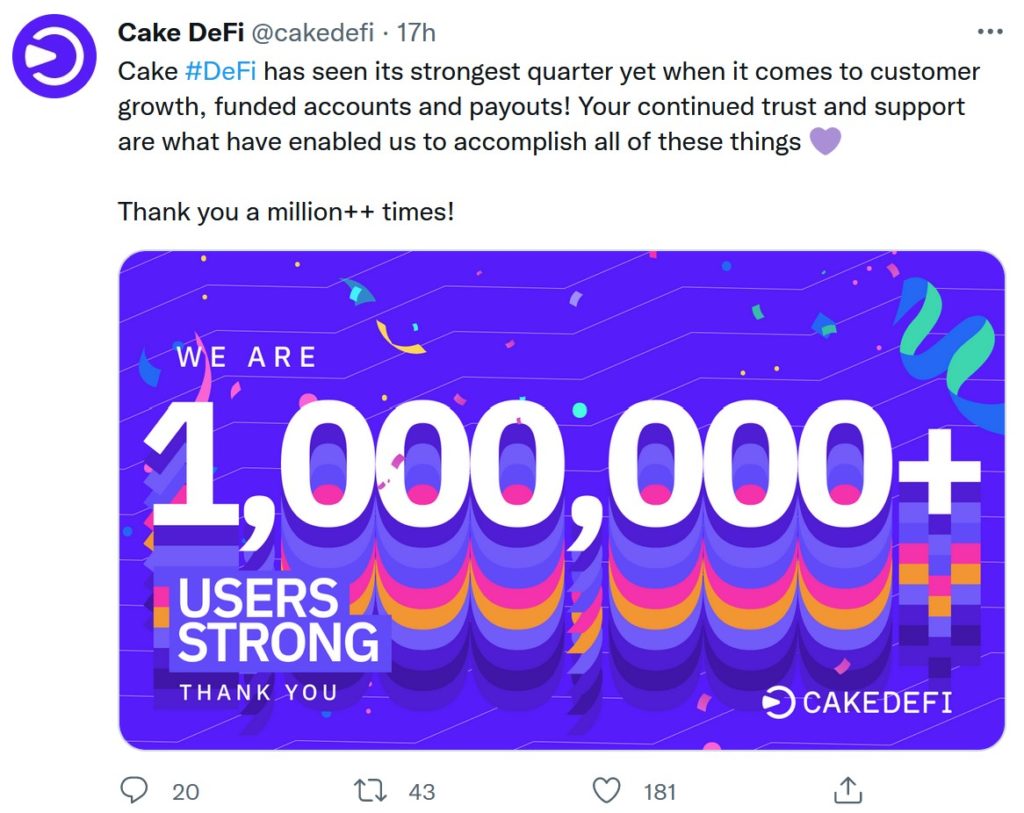Select the reply speech bubble icon
Screen dimensions: 1024x813
click(x=134, y=791)
